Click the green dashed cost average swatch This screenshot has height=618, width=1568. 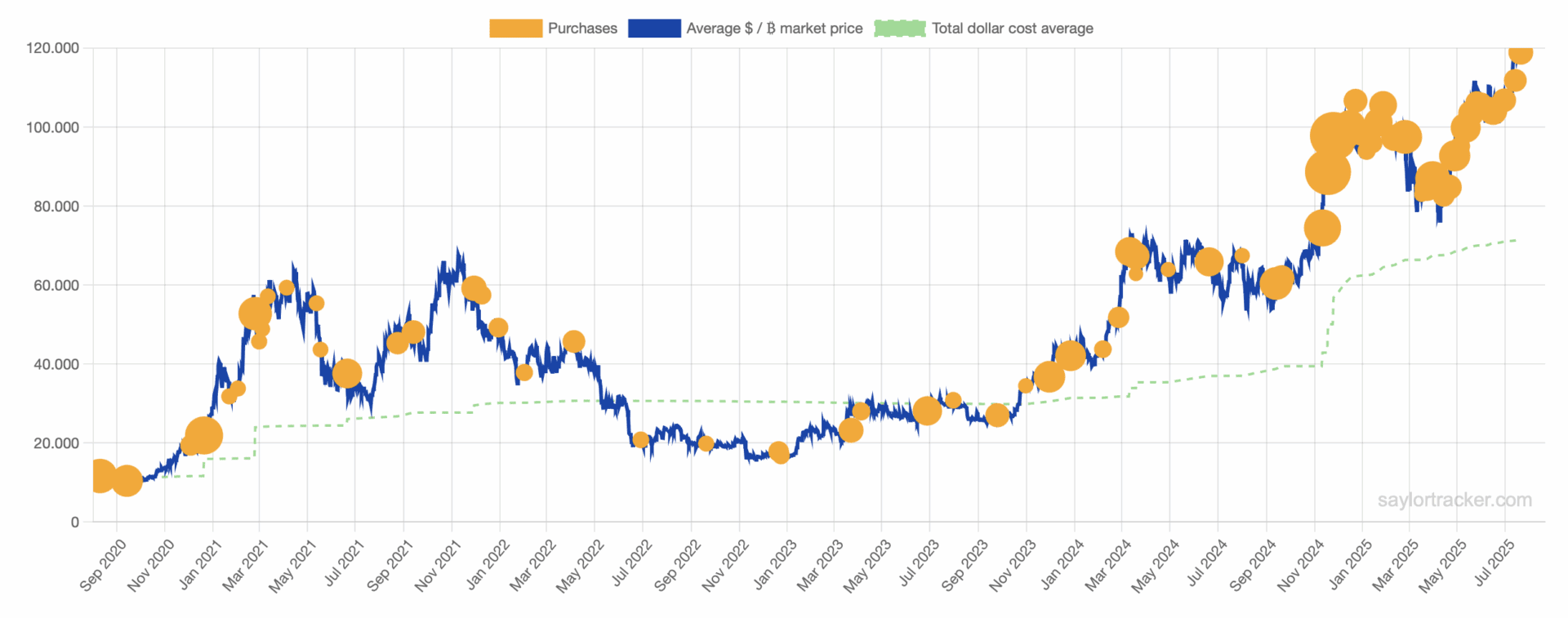(x=900, y=29)
